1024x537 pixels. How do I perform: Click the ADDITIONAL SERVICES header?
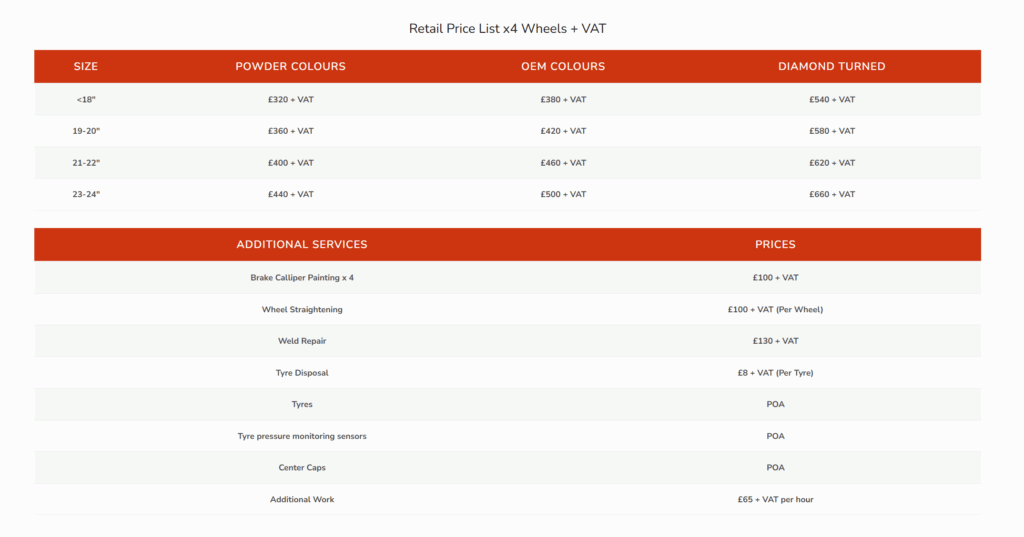click(301, 244)
